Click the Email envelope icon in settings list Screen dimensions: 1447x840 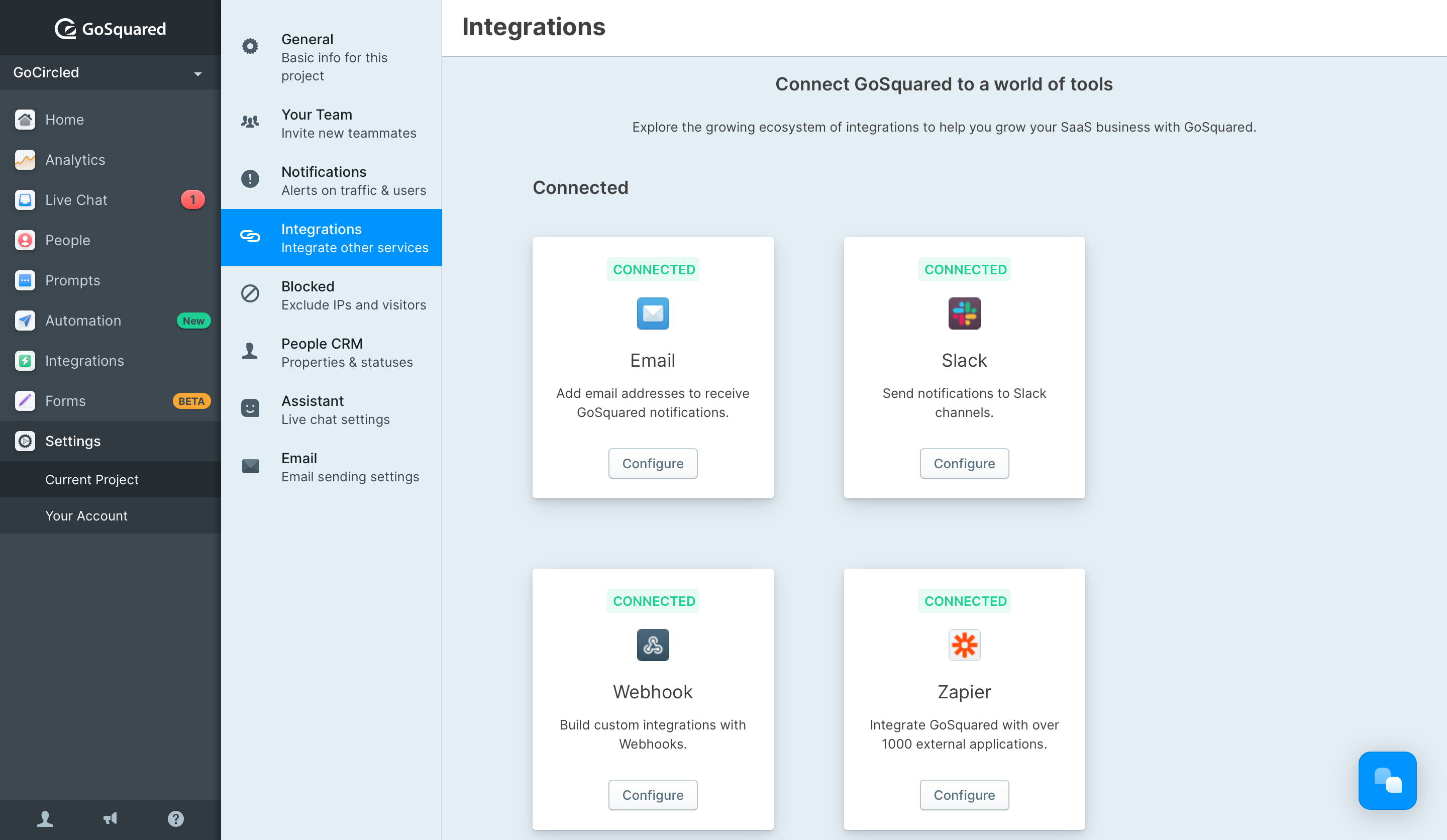(x=250, y=466)
